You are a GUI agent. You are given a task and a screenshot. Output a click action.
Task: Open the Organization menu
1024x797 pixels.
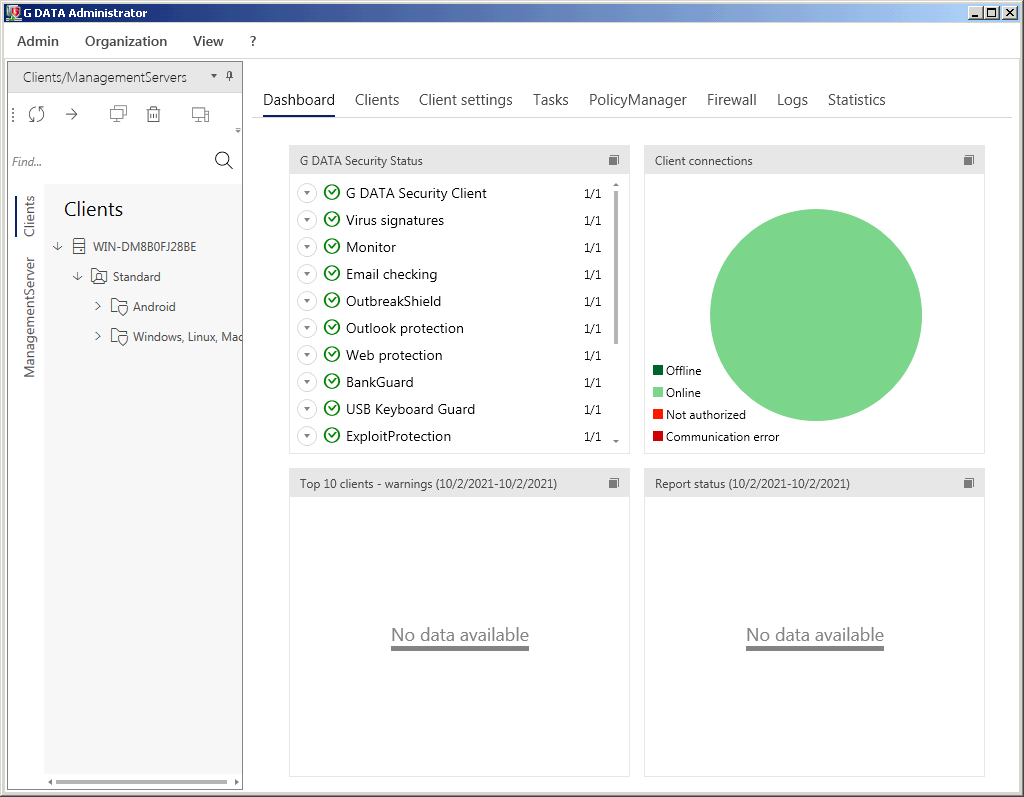click(x=126, y=41)
